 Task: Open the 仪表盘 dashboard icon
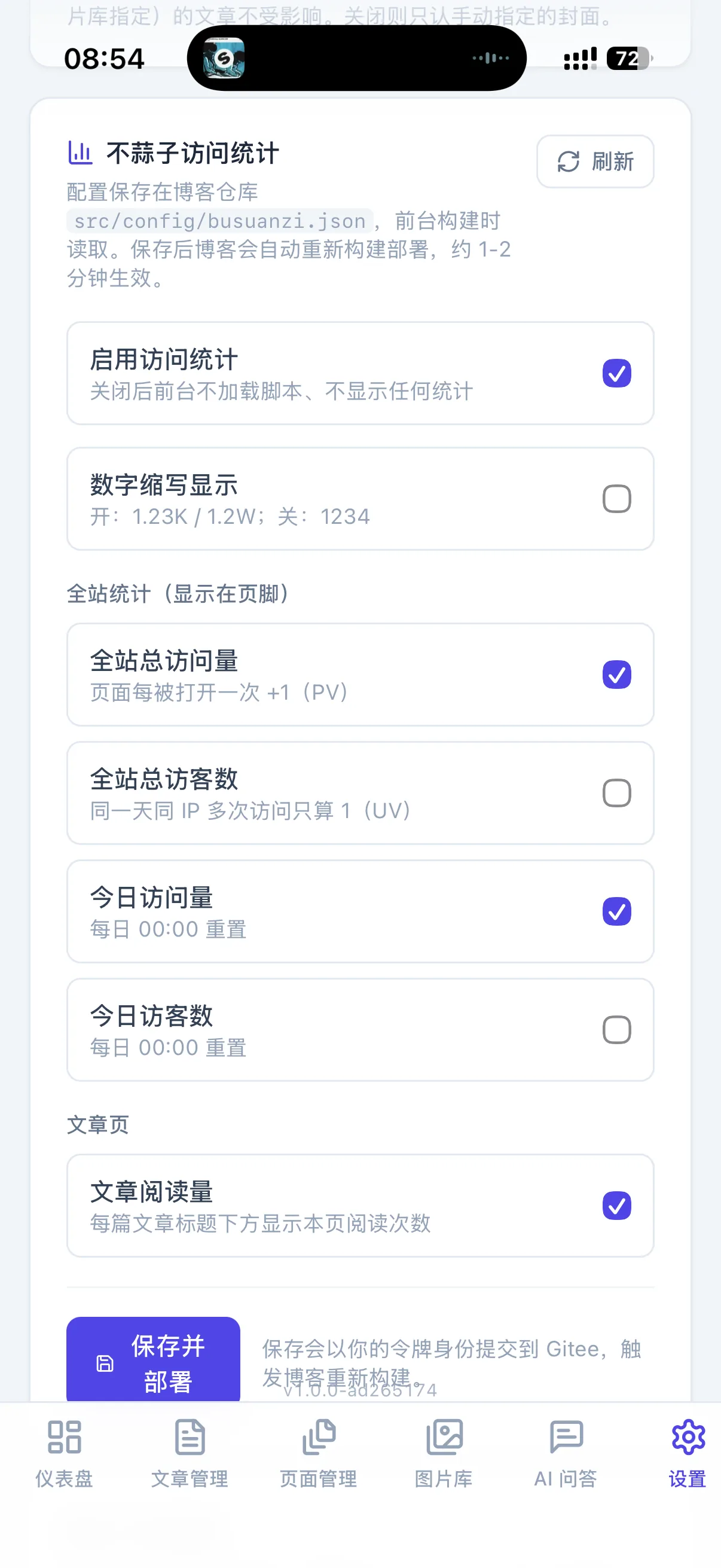point(64,1437)
